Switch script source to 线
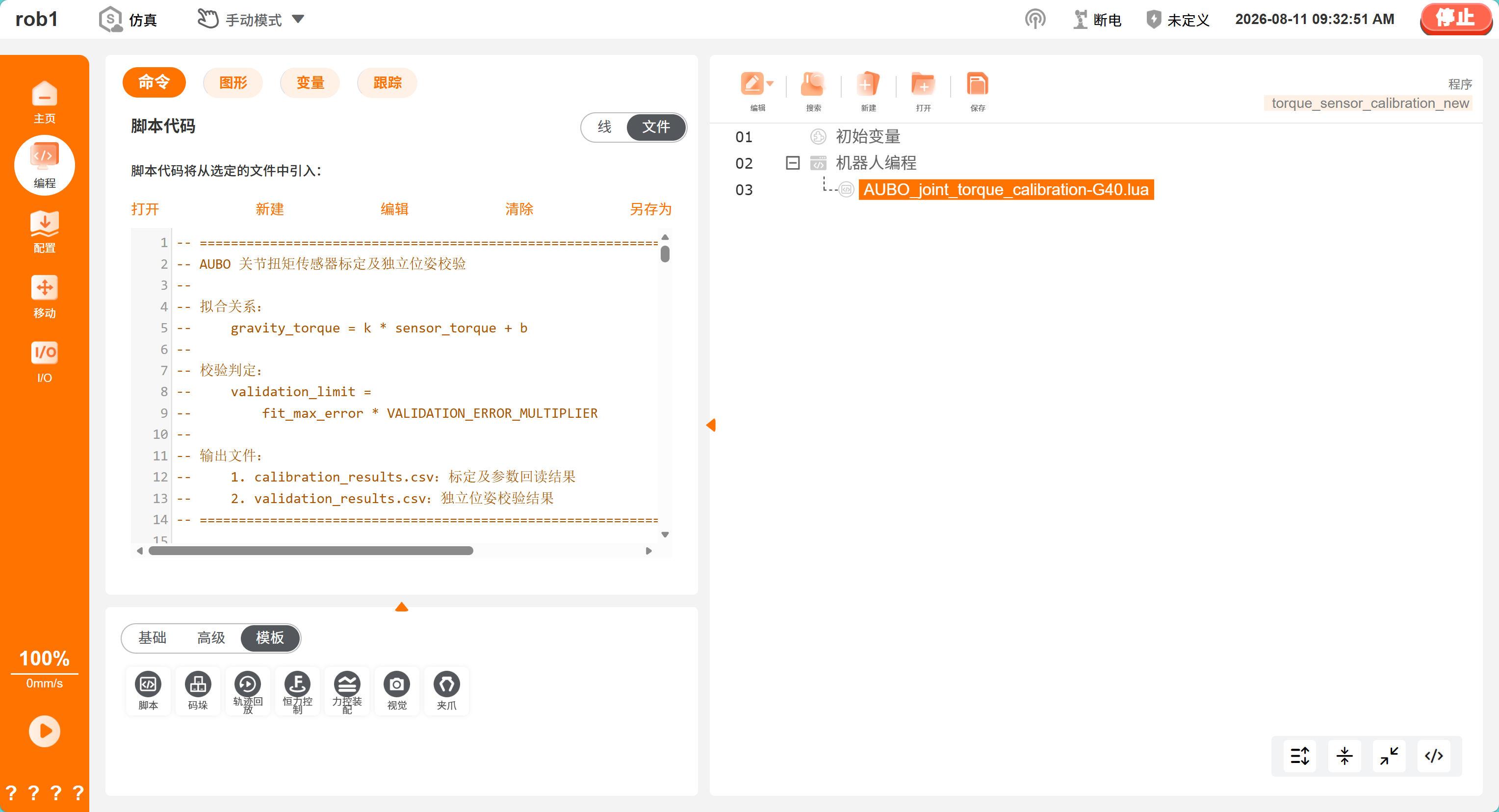Screen dimensions: 1499x812 pos(605,127)
